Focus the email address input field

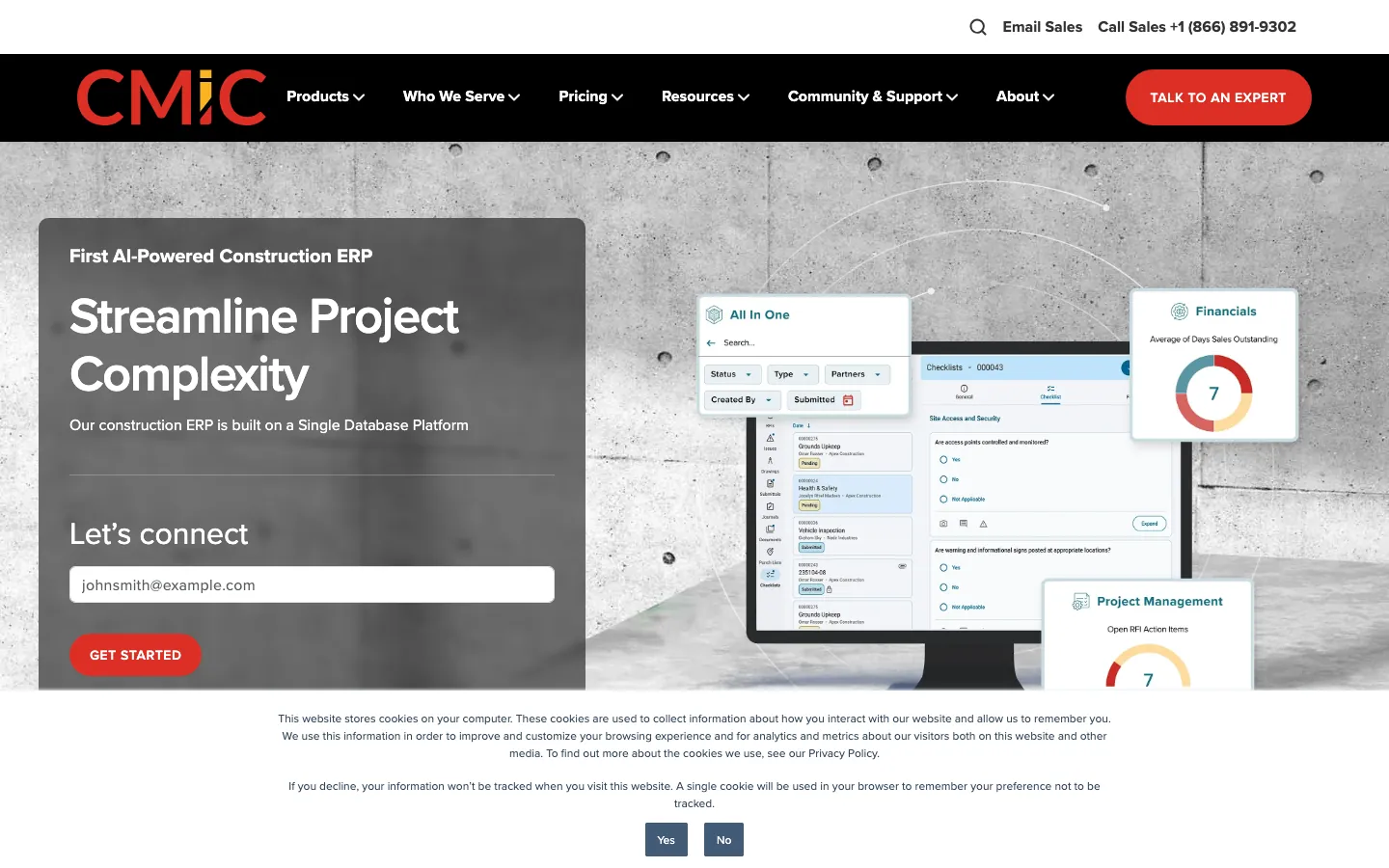(312, 584)
